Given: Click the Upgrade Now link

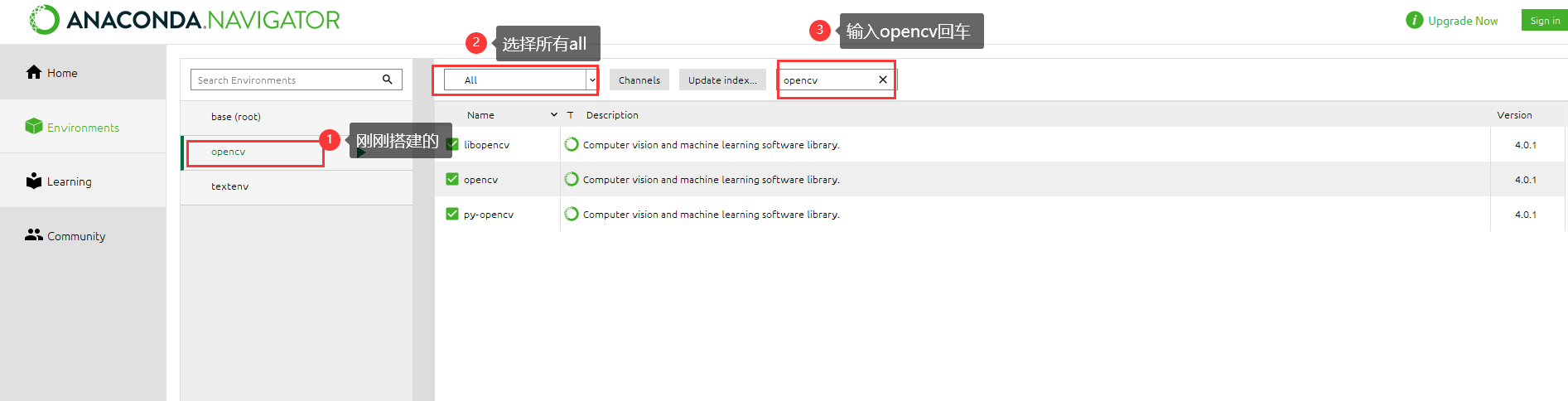Looking at the screenshot, I should 1463,21.
